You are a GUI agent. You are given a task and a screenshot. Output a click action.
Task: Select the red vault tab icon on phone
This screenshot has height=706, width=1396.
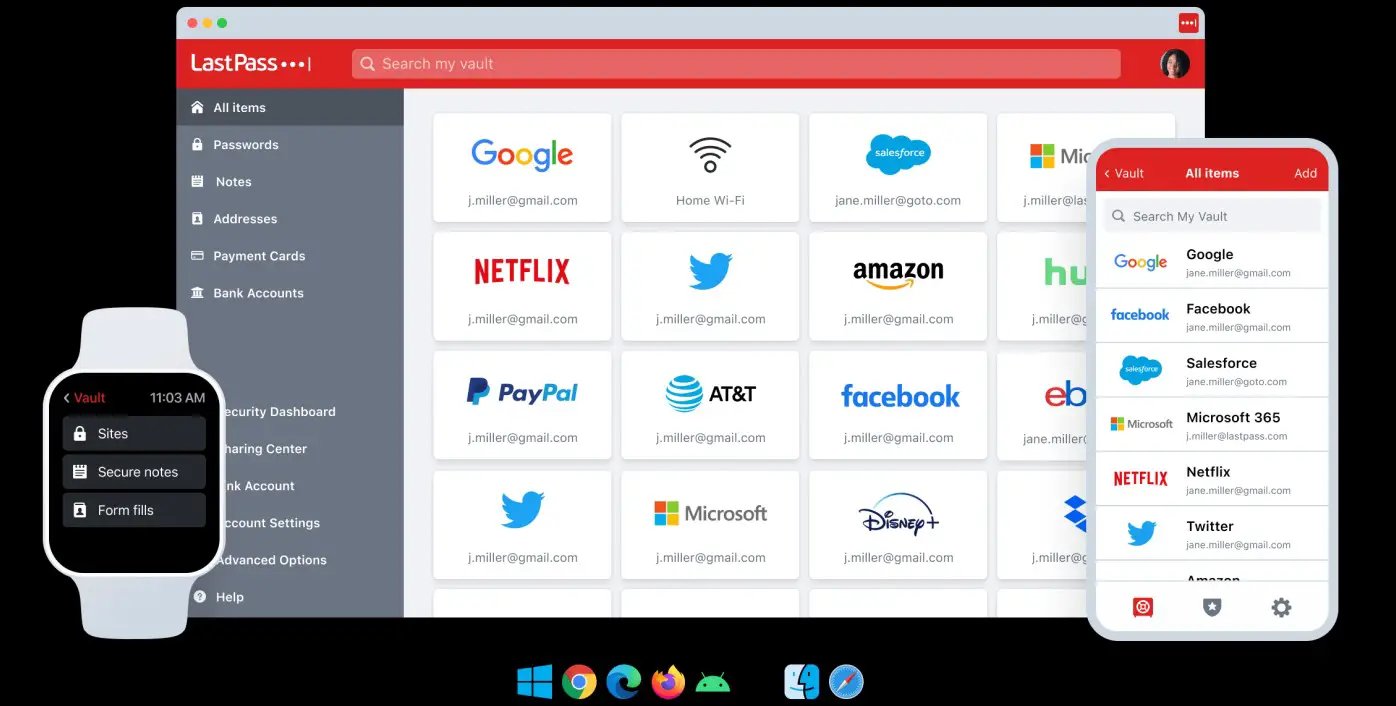click(1143, 607)
